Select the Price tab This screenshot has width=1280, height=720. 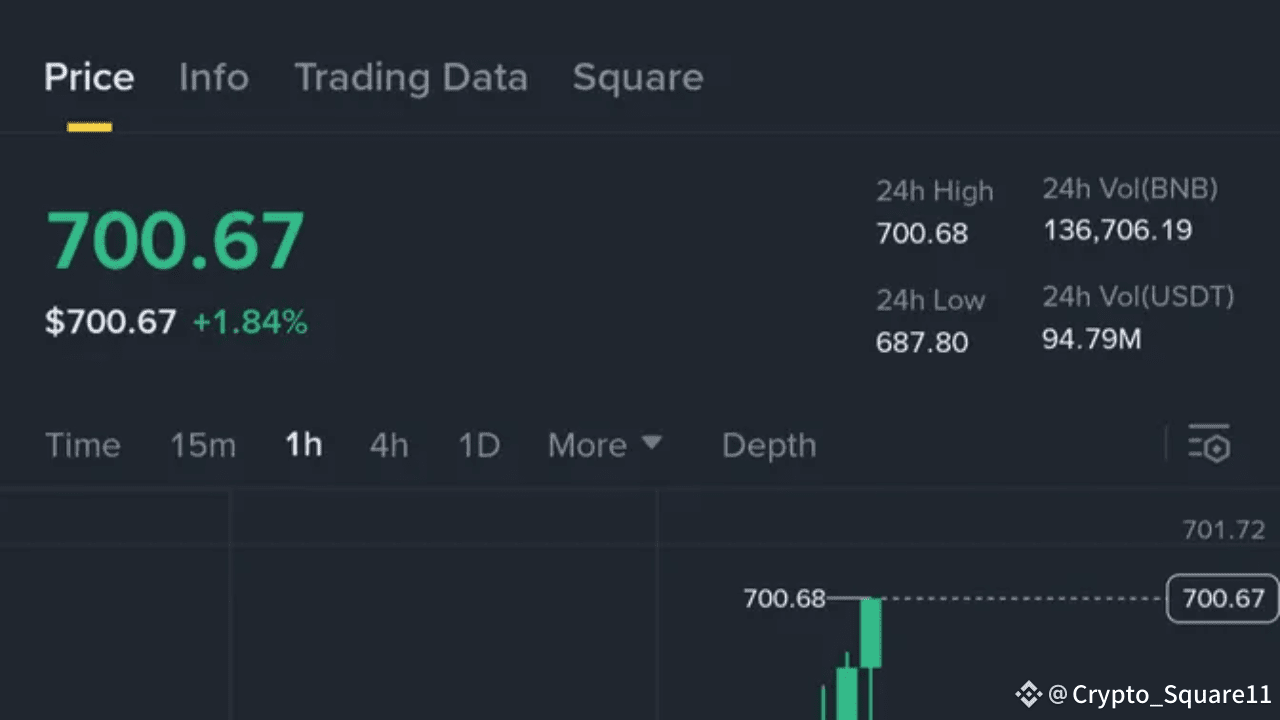[89, 78]
